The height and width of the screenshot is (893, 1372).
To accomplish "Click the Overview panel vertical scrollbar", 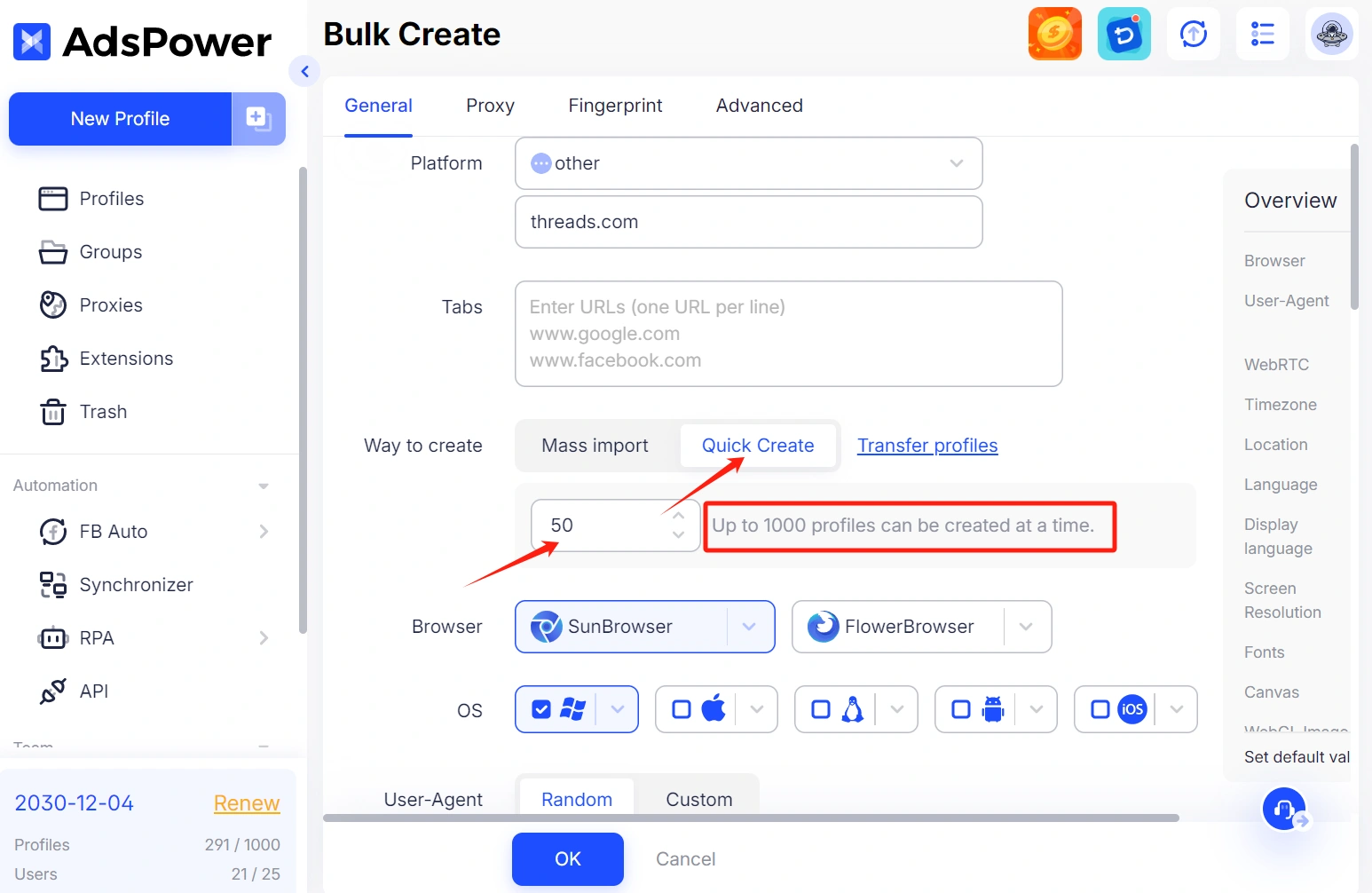I will (1354, 226).
